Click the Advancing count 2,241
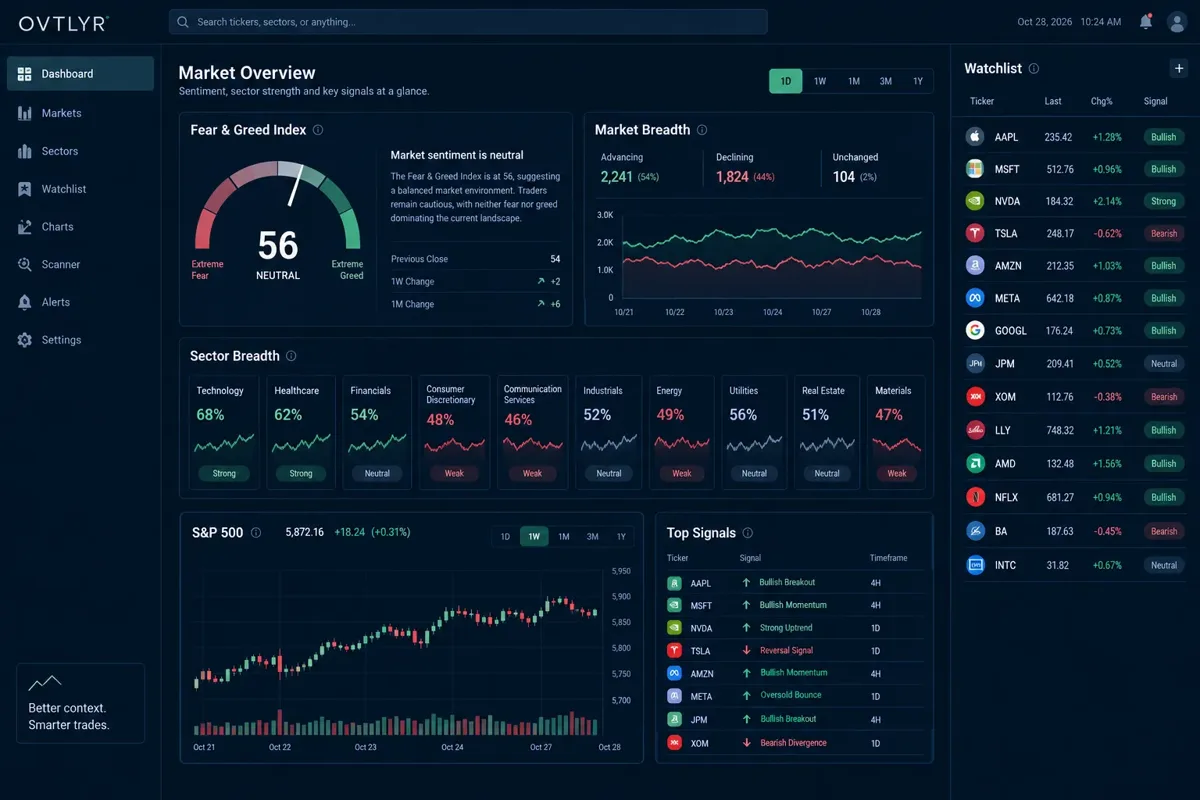The width and height of the screenshot is (1200, 800). coord(617,177)
